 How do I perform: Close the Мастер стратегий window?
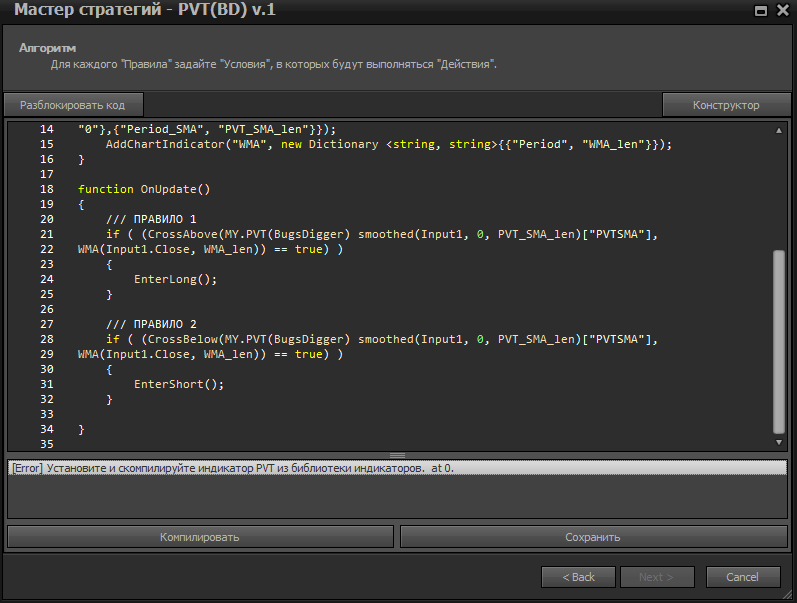tap(781, 12)
